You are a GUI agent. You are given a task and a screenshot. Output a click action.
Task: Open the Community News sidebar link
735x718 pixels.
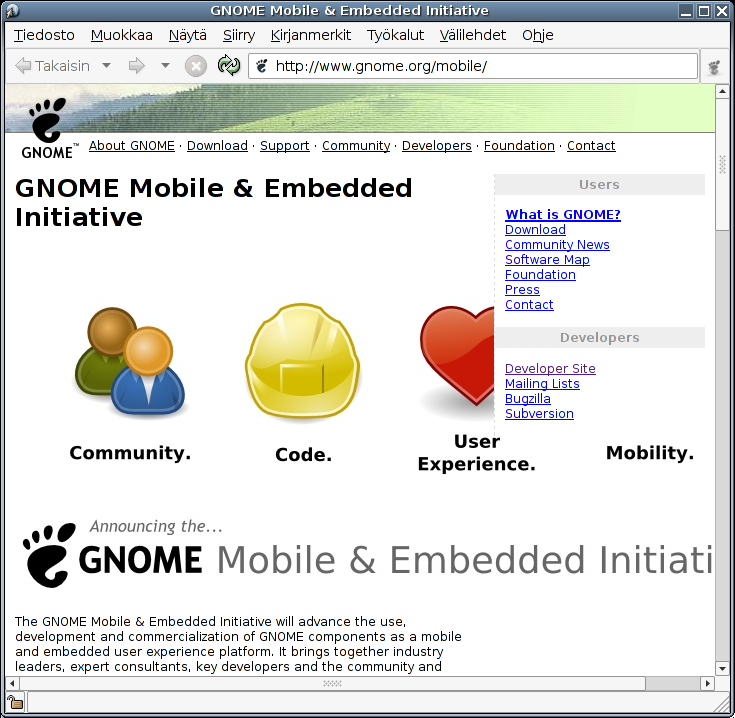(x=557, y=245)
